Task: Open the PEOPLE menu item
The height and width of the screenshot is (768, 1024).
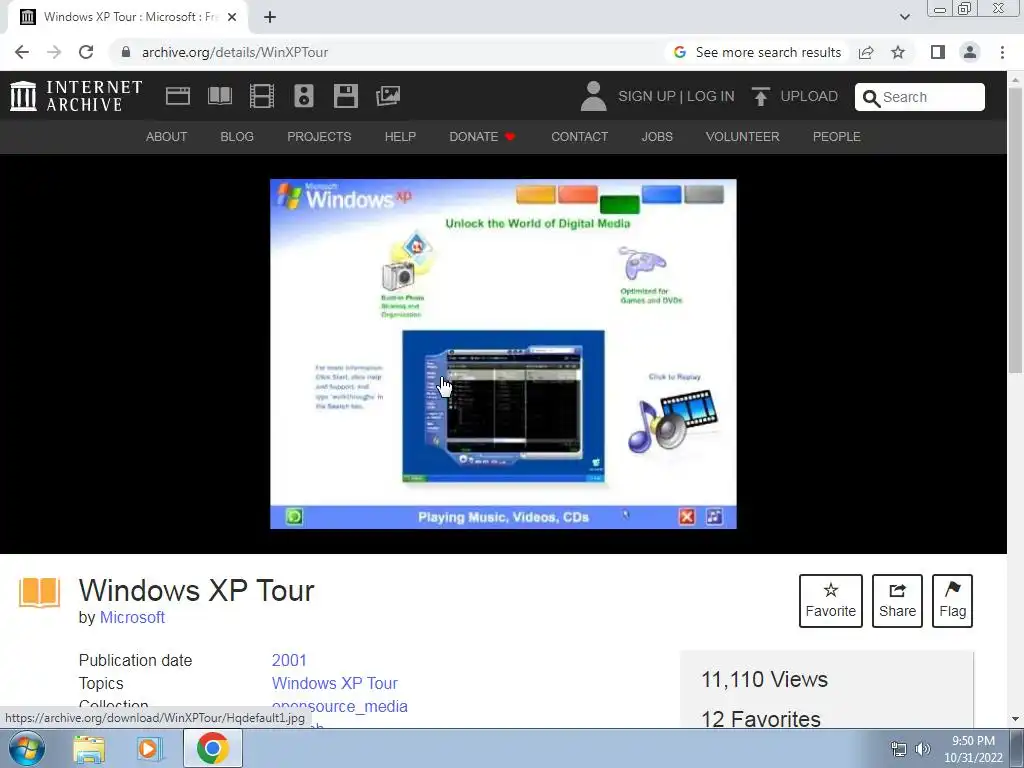Action: coord(837,136)
